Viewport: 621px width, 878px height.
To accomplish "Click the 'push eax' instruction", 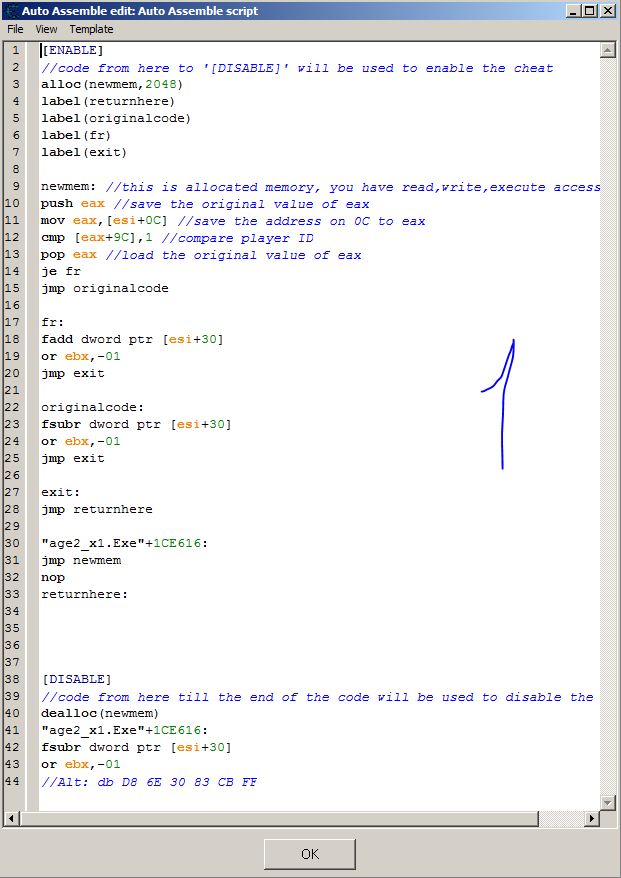I will click(73, 203).
